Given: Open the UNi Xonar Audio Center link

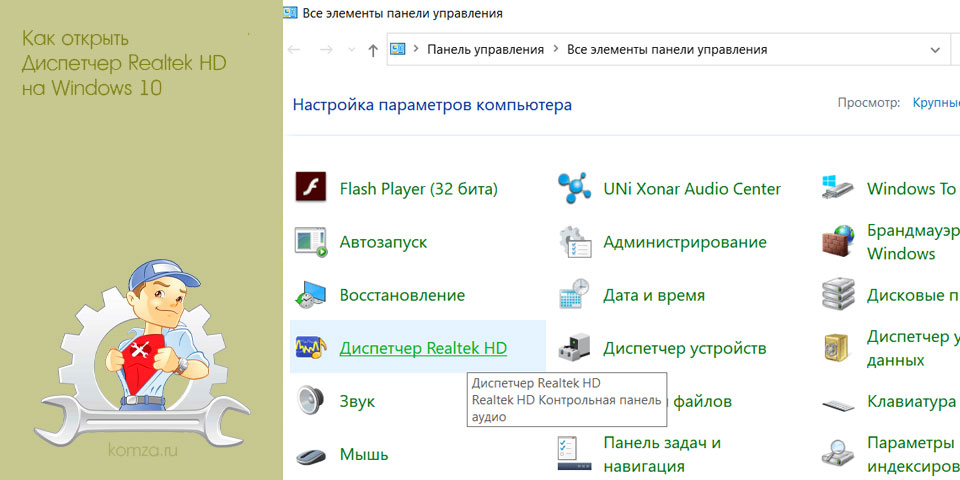Looking at the screenshot, I should click(692, 189).
